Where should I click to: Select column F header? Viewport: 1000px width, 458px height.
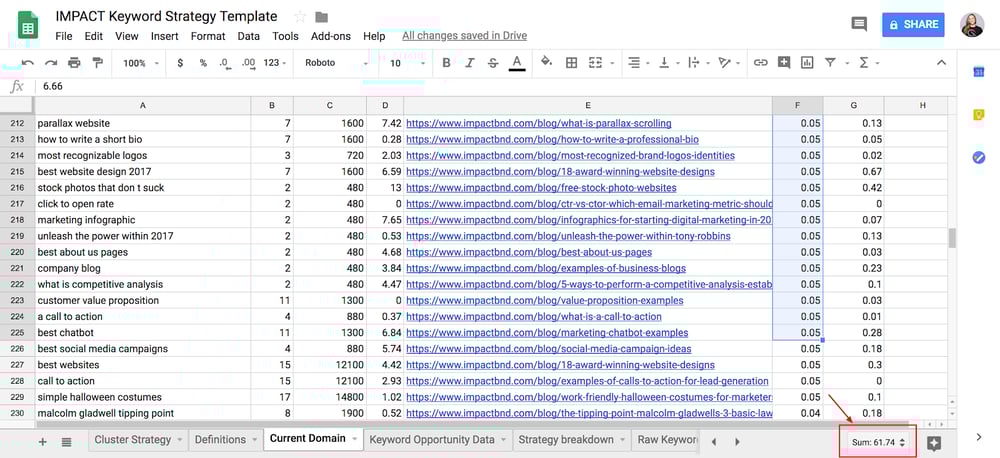coord(798,105)
